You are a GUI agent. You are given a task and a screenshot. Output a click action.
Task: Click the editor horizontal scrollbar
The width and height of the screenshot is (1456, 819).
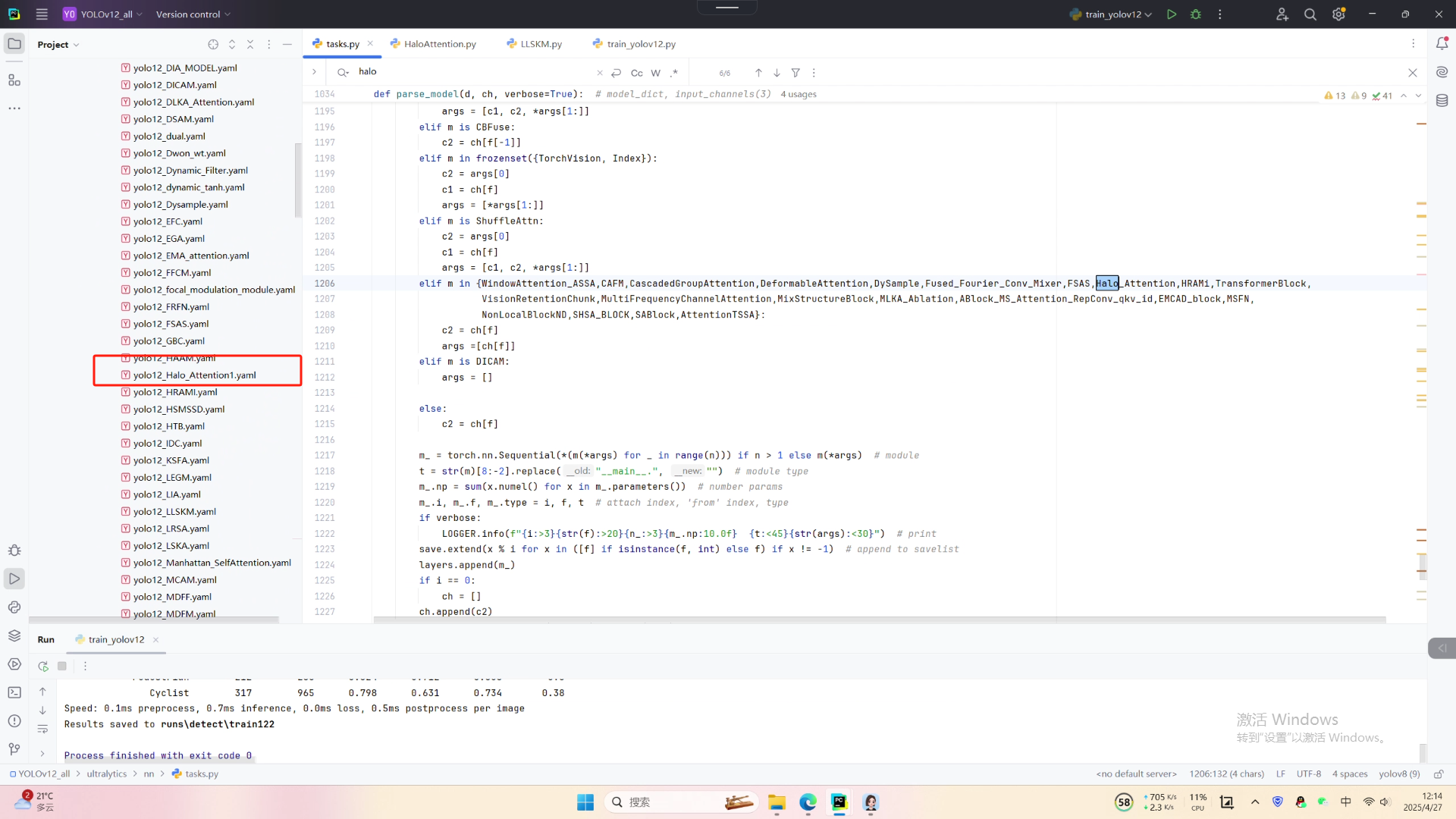[x=880, y=620]
